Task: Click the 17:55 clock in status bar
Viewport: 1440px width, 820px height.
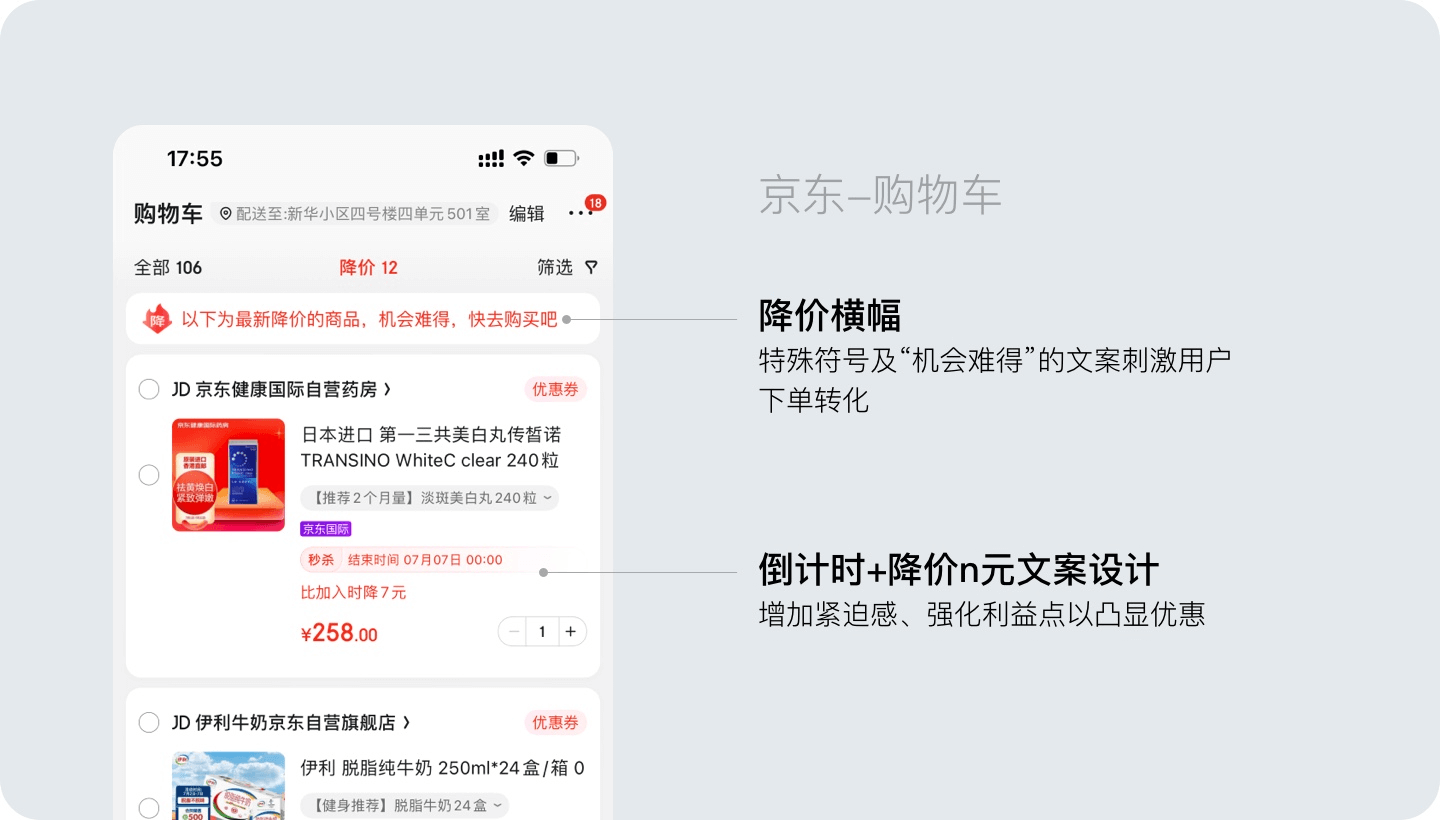Action: coord(195,159)
